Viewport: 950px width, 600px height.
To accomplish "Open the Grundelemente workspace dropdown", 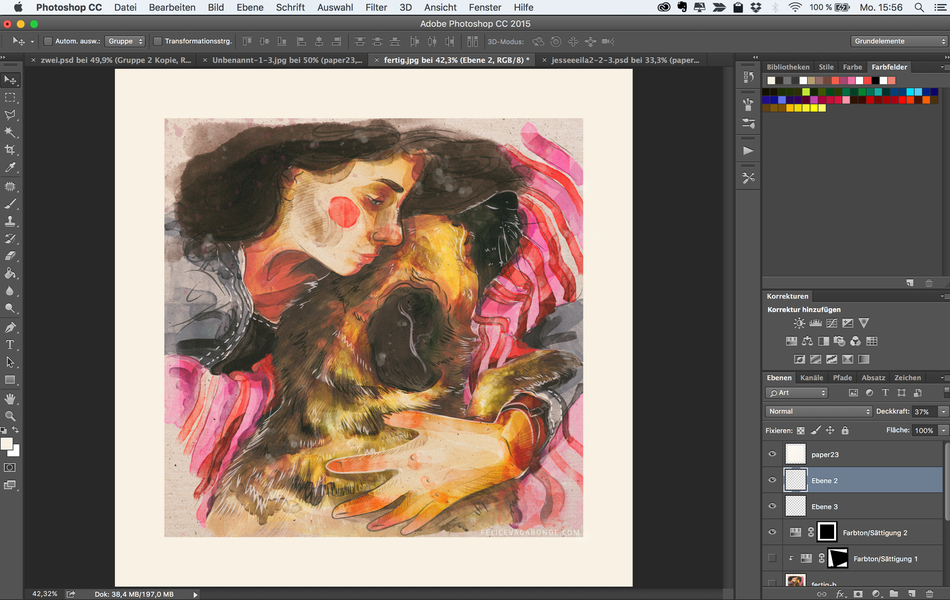I will pyautogui.click(x=899, y=41).
